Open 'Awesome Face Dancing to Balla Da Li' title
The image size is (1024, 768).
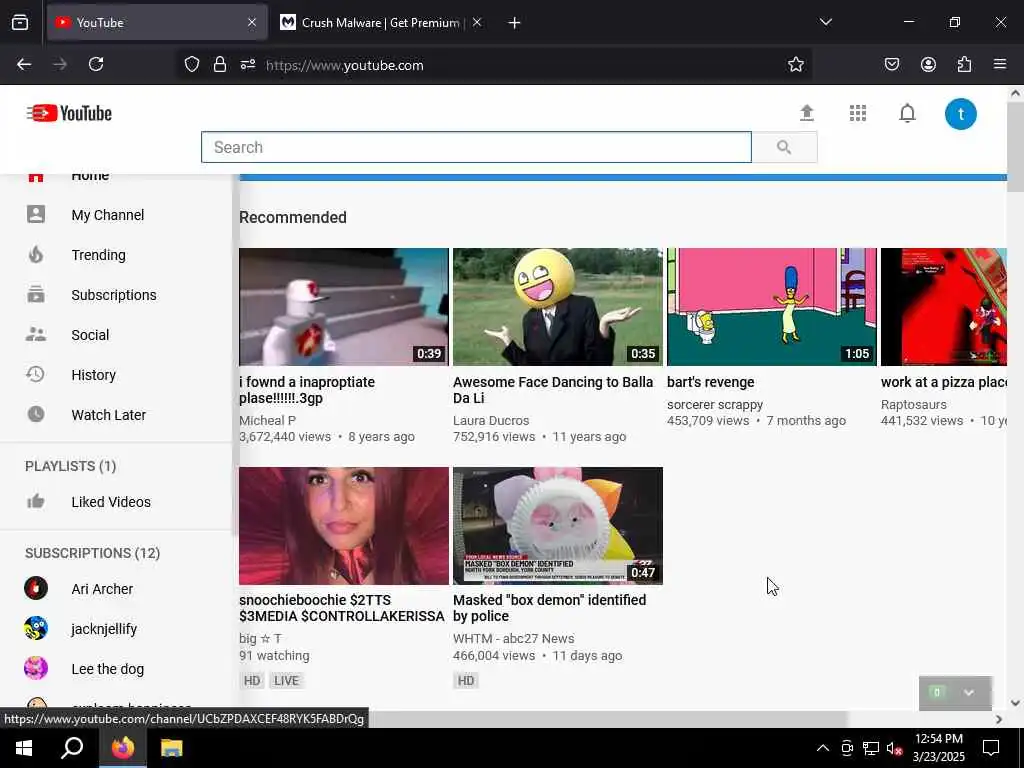click(553, 390)
